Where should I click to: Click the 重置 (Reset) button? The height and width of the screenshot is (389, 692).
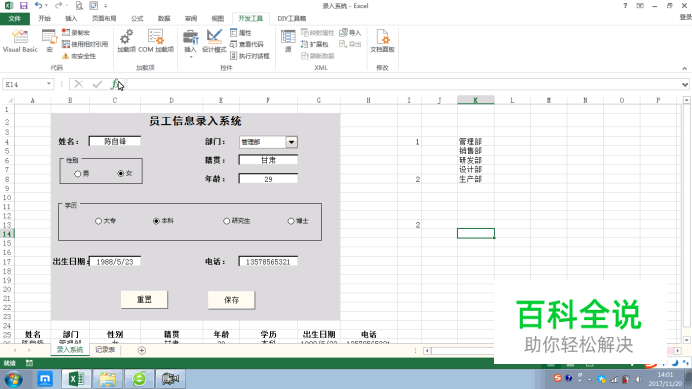144,300
